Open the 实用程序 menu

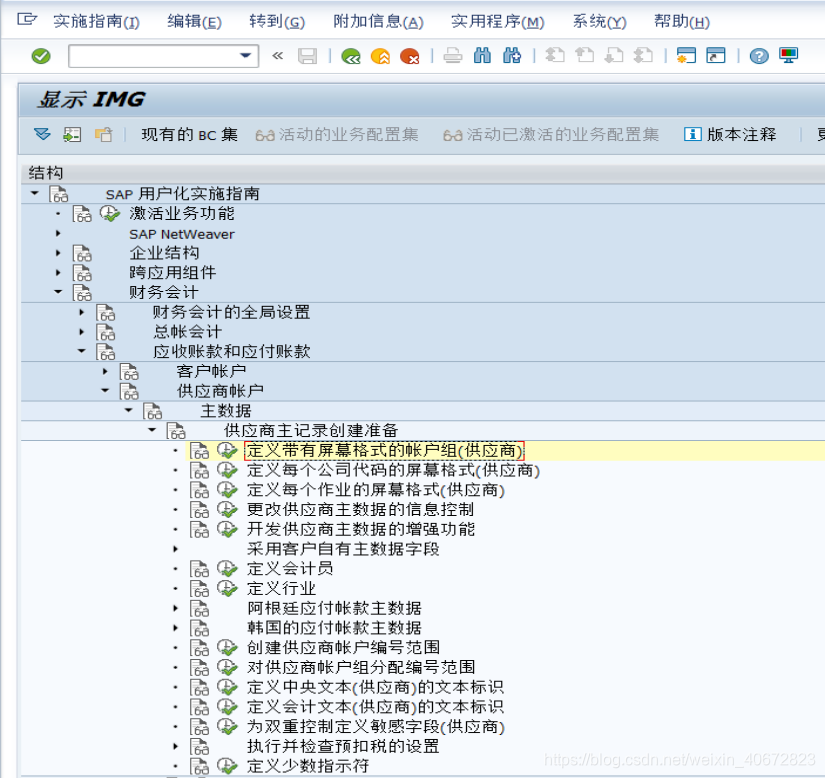pyautogui.click(x=498, y=22)
